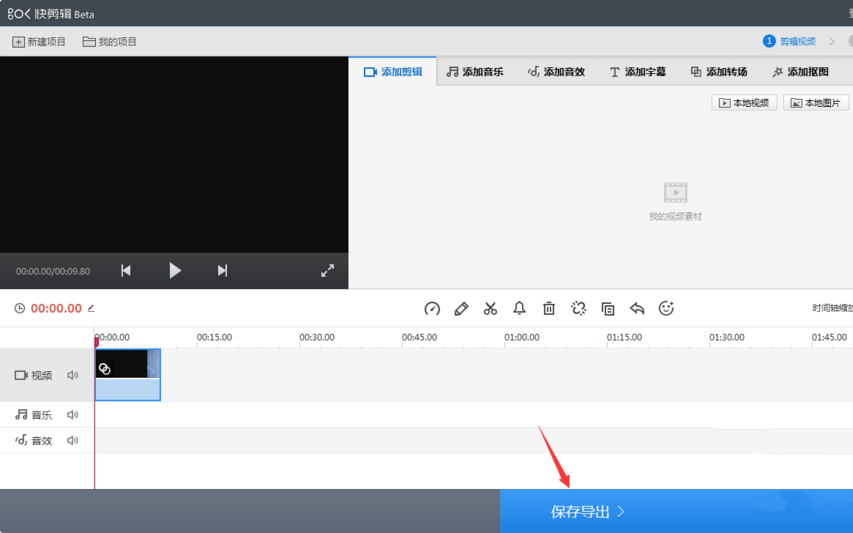Click the 00:00.00 timecode edit pencil
Image resolution: width=853 pixels, height=533 pixels.
(92, 309)
